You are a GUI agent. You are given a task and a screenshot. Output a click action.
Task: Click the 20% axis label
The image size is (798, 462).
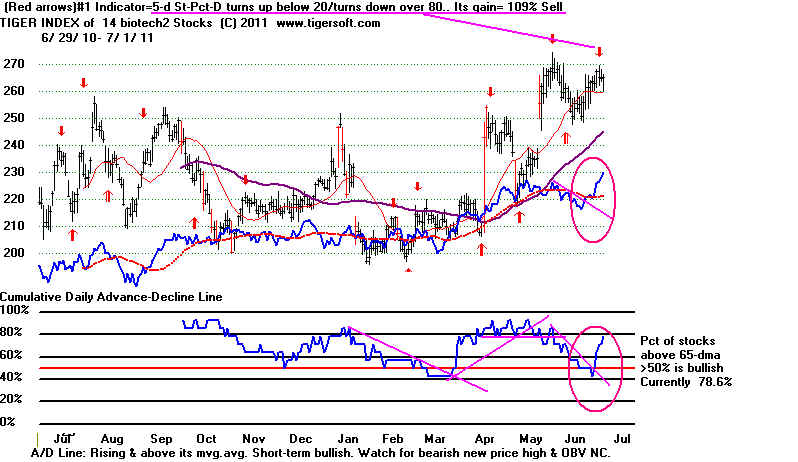[12, 399]
